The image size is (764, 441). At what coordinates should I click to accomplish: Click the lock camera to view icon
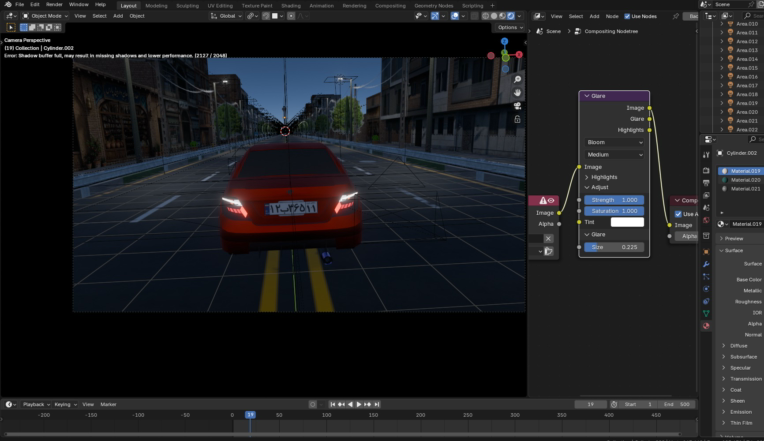click(517, 119)
